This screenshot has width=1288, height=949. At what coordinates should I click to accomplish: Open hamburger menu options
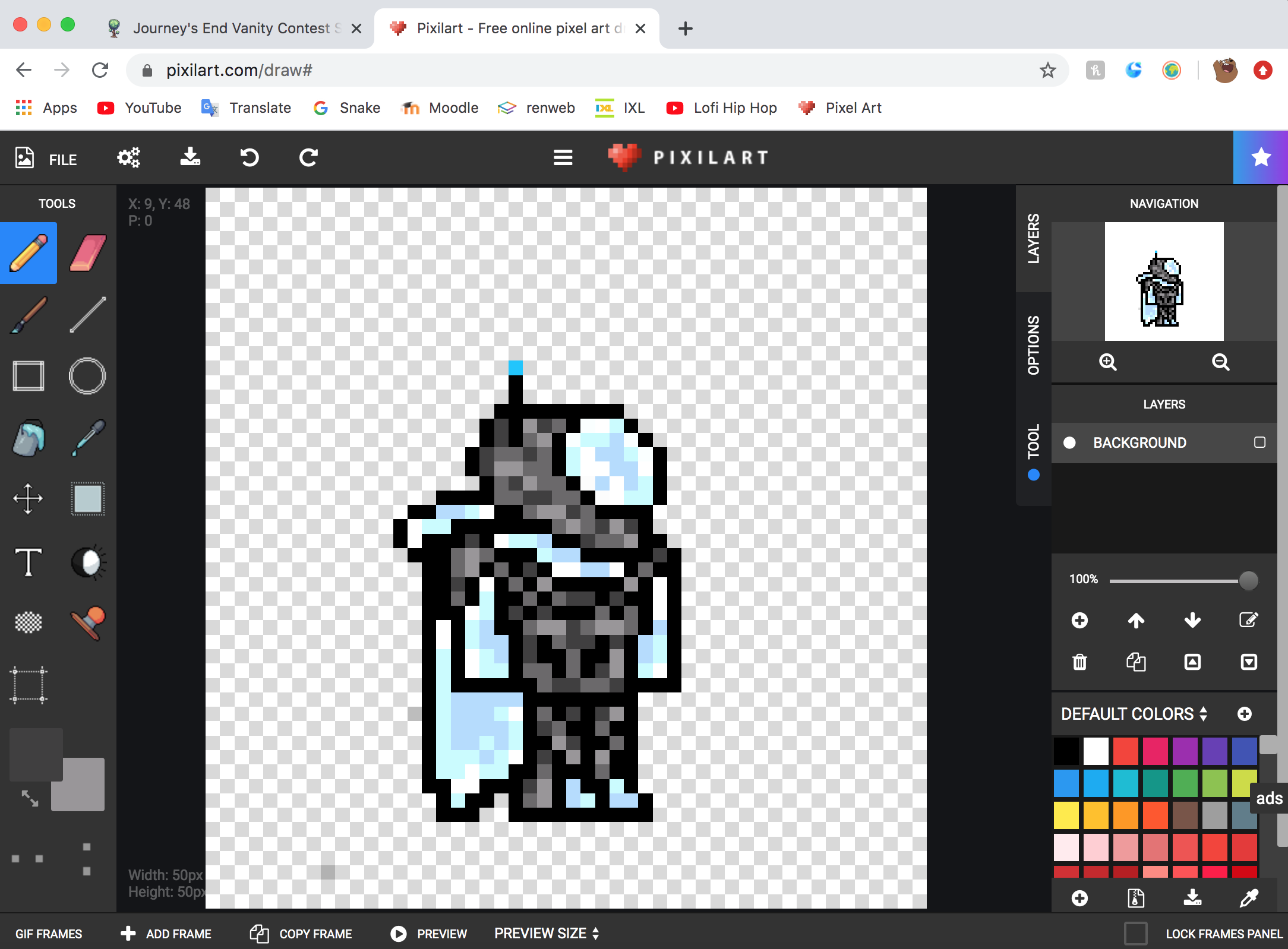point(564,158)
